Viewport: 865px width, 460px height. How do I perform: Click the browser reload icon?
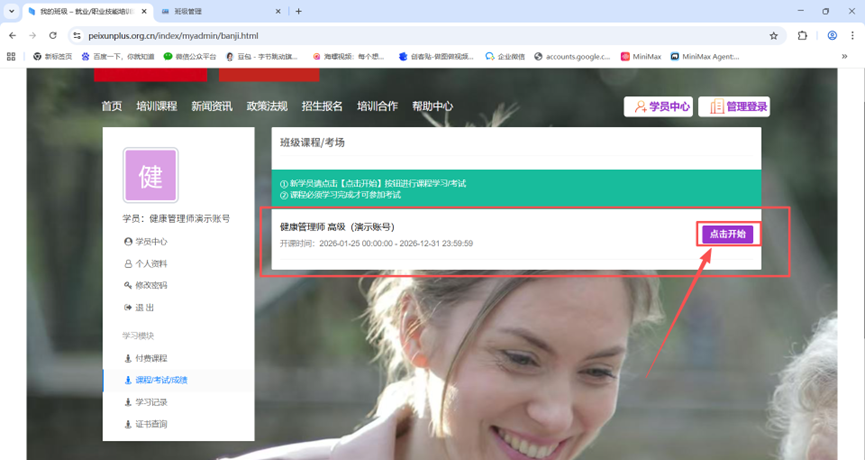pyautogui.click(x=53, y=35)
